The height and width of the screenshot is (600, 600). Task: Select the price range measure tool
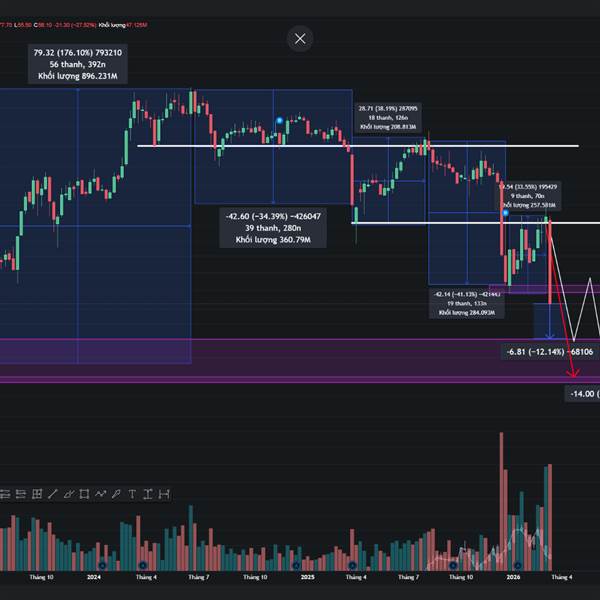[164, 494]
